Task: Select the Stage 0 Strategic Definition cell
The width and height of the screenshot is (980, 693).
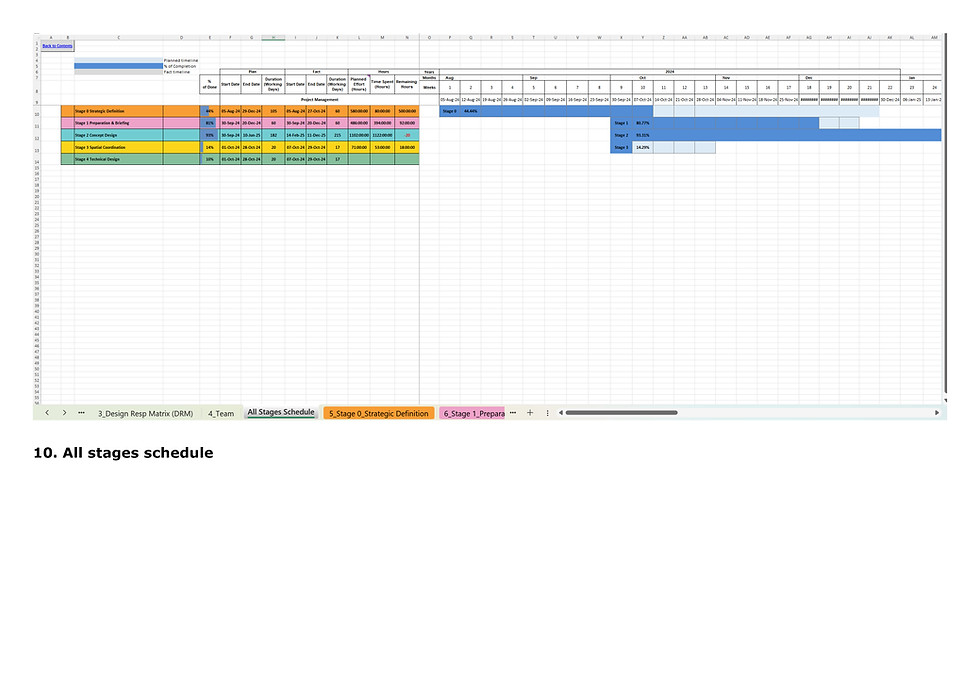Action: (x=118, y=111)
